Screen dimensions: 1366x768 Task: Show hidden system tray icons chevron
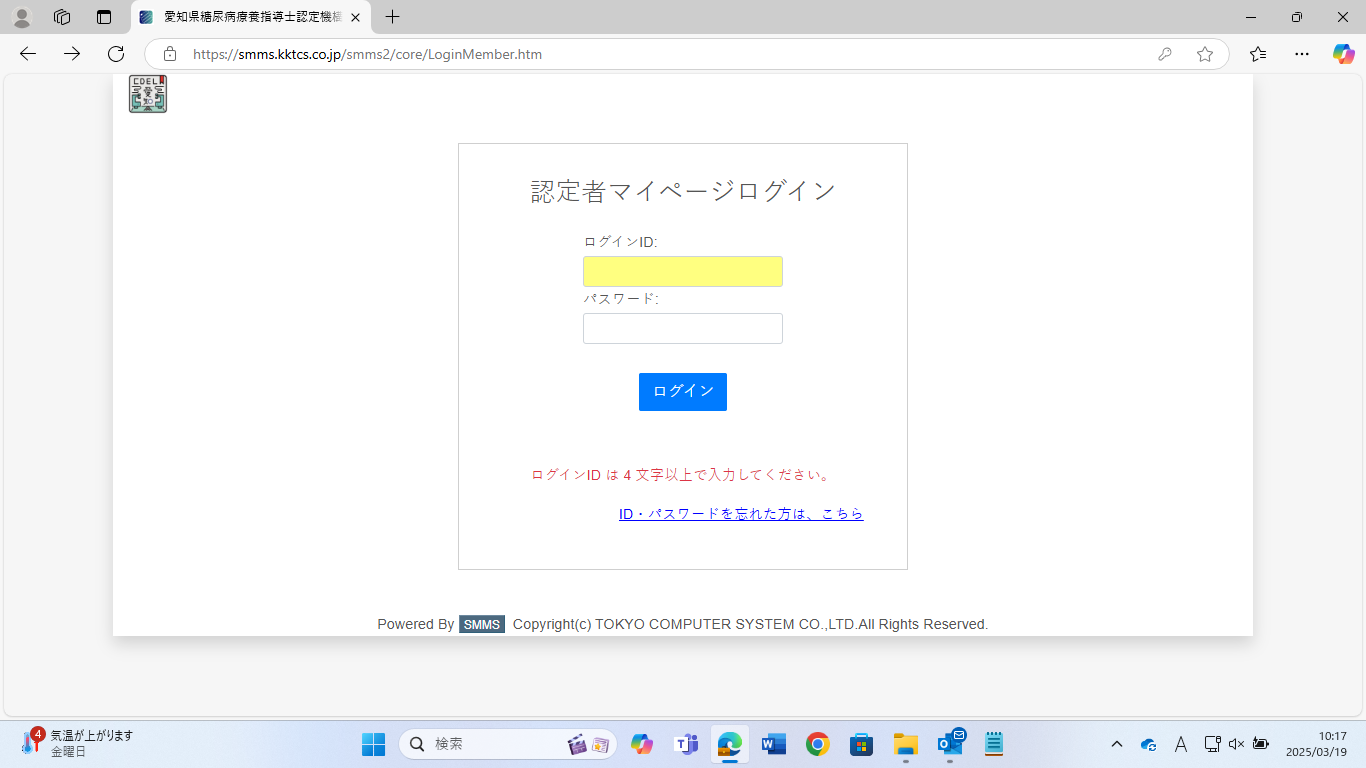click(x=1117, y=744)
